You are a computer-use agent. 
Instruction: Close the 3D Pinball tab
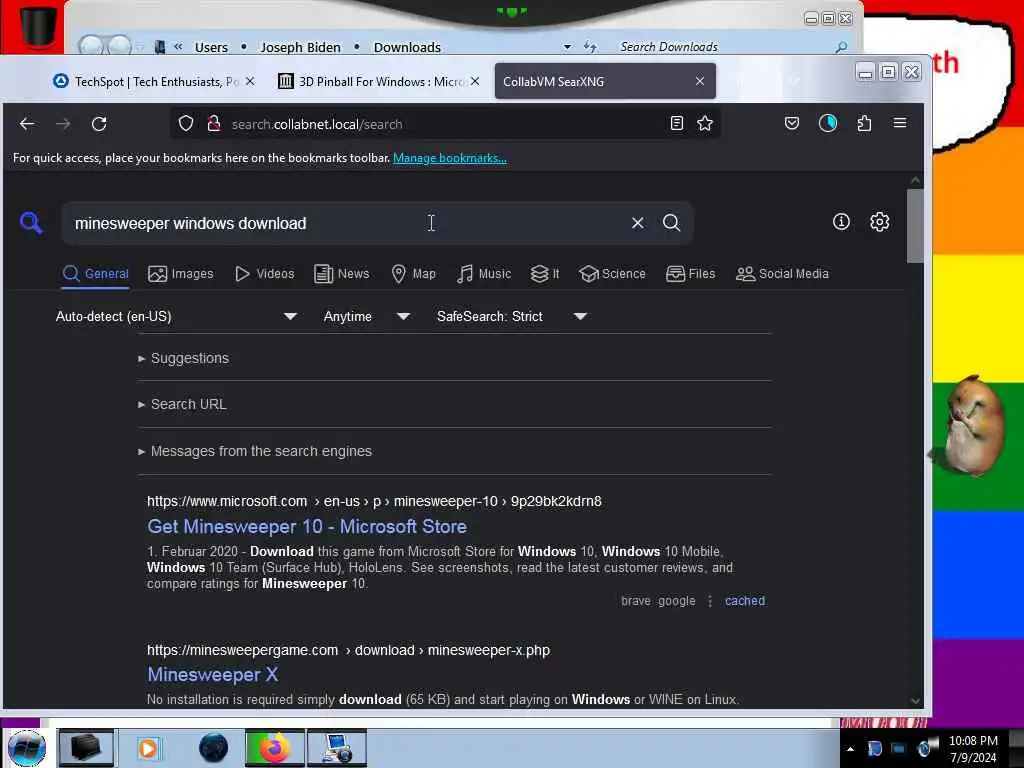(475, 81)
